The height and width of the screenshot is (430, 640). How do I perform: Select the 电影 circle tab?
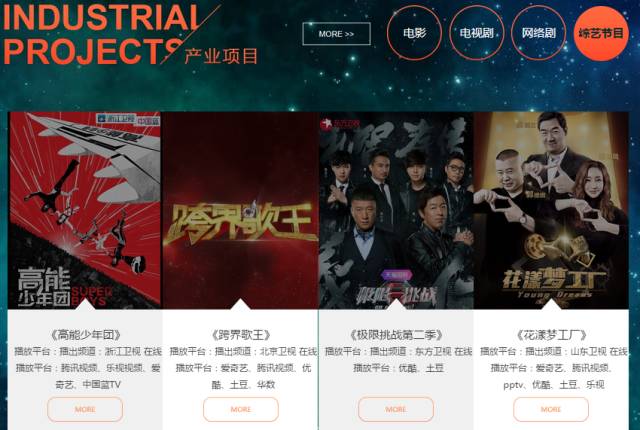tap(414, 33)
